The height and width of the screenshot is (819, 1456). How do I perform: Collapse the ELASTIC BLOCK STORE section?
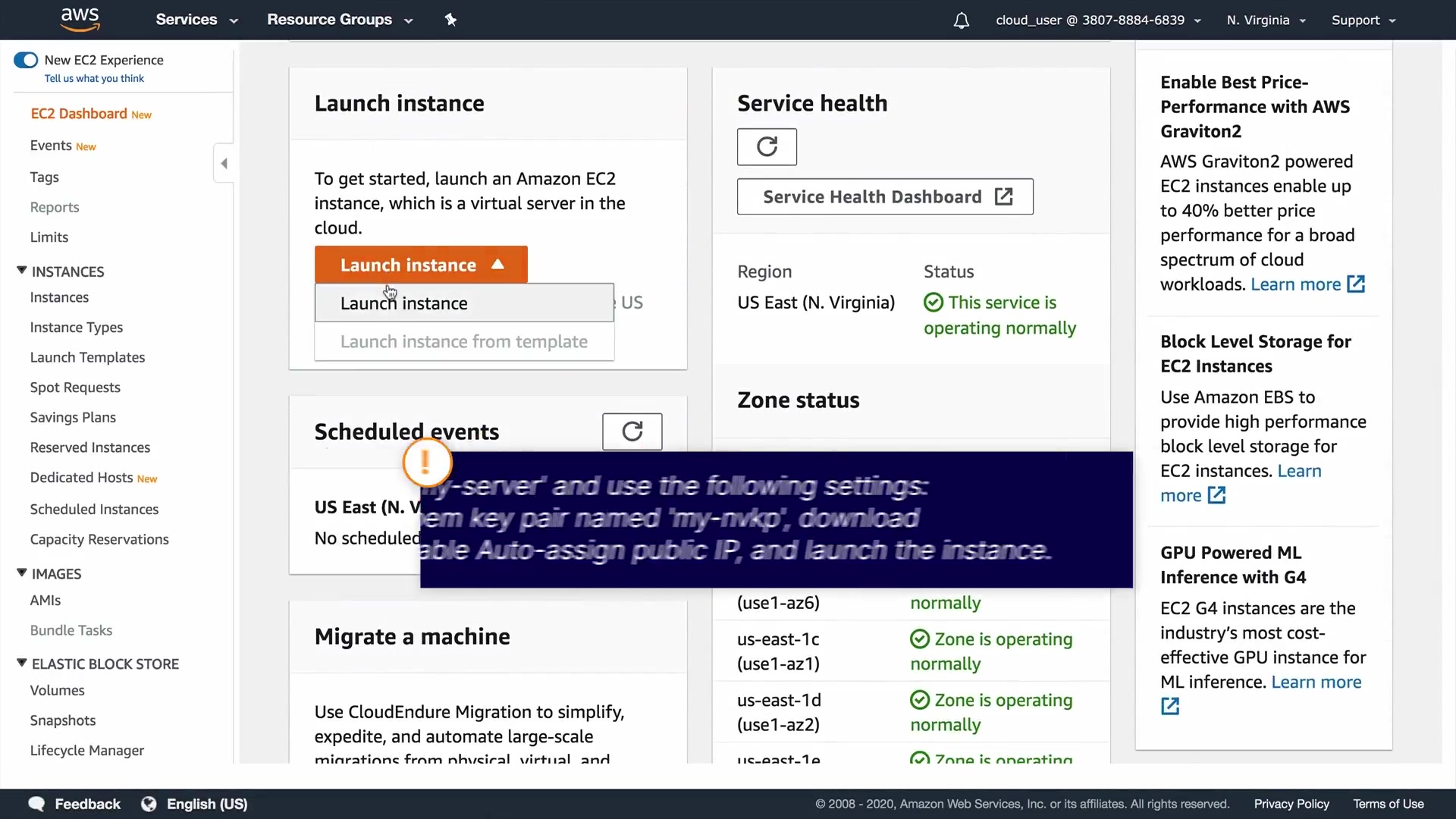21,663
